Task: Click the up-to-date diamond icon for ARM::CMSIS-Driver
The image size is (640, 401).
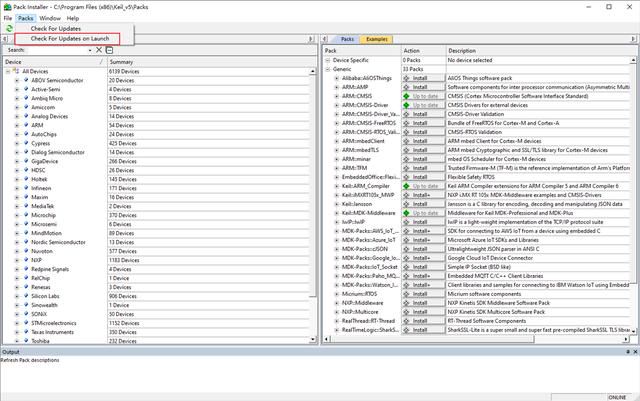Action: pyautogui.click(x=406, y=105)
